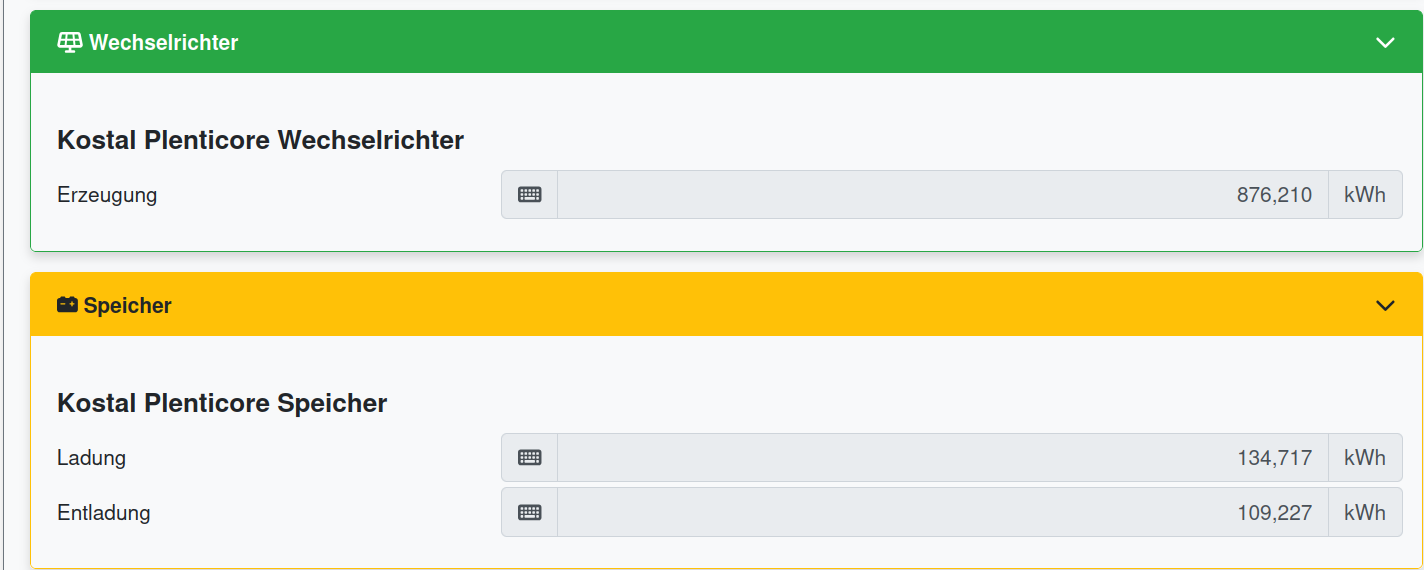Focus the Entladung value field
Screen dimensions: 1424x570
942,513
